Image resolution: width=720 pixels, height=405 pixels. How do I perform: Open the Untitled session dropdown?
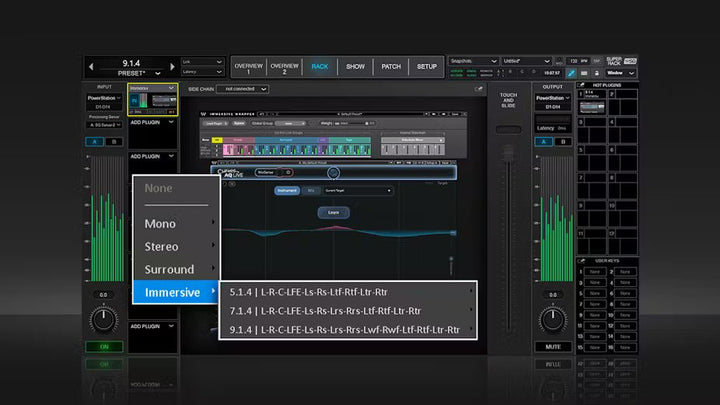[x=526, y=61]
